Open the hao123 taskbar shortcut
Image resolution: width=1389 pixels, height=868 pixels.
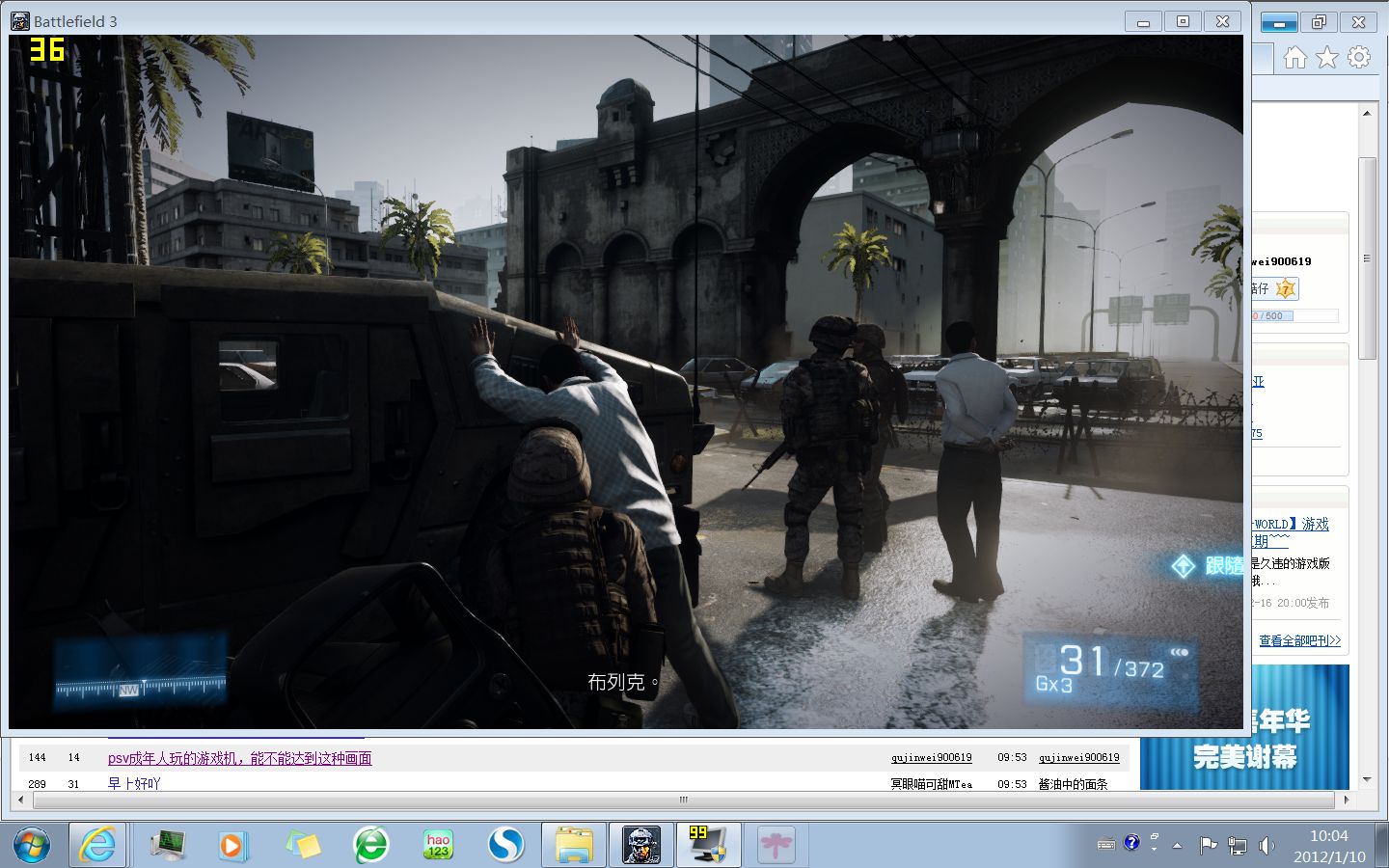438,845
